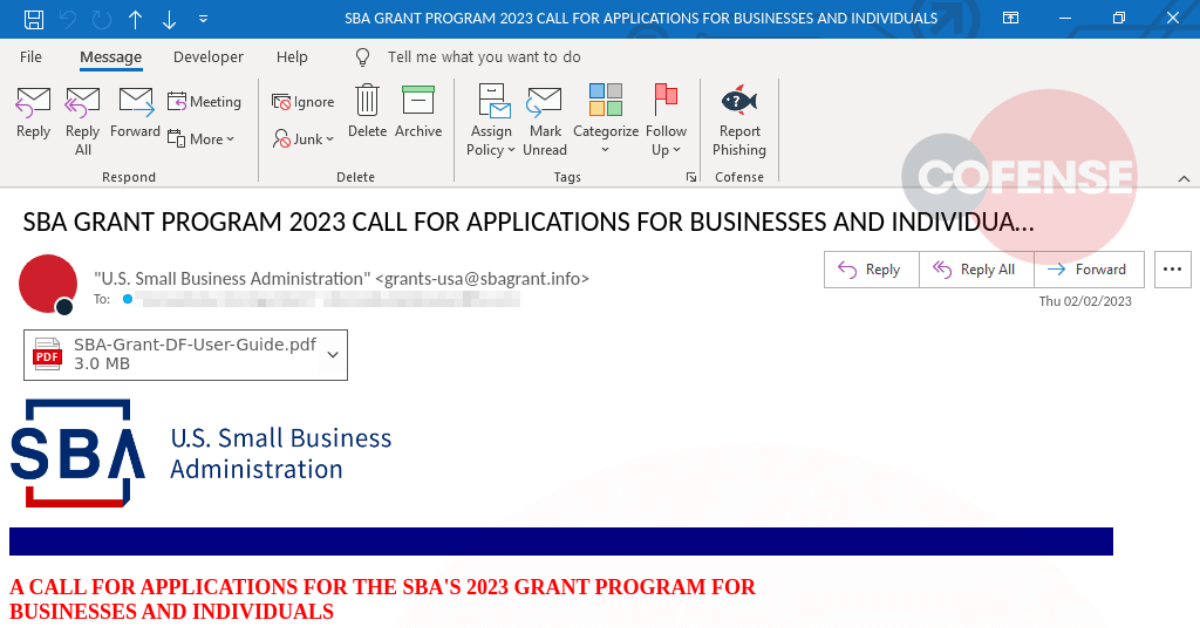The image size is (1200, 628).
Task: Open the File menu tab
Action: [x=31, y=57]
